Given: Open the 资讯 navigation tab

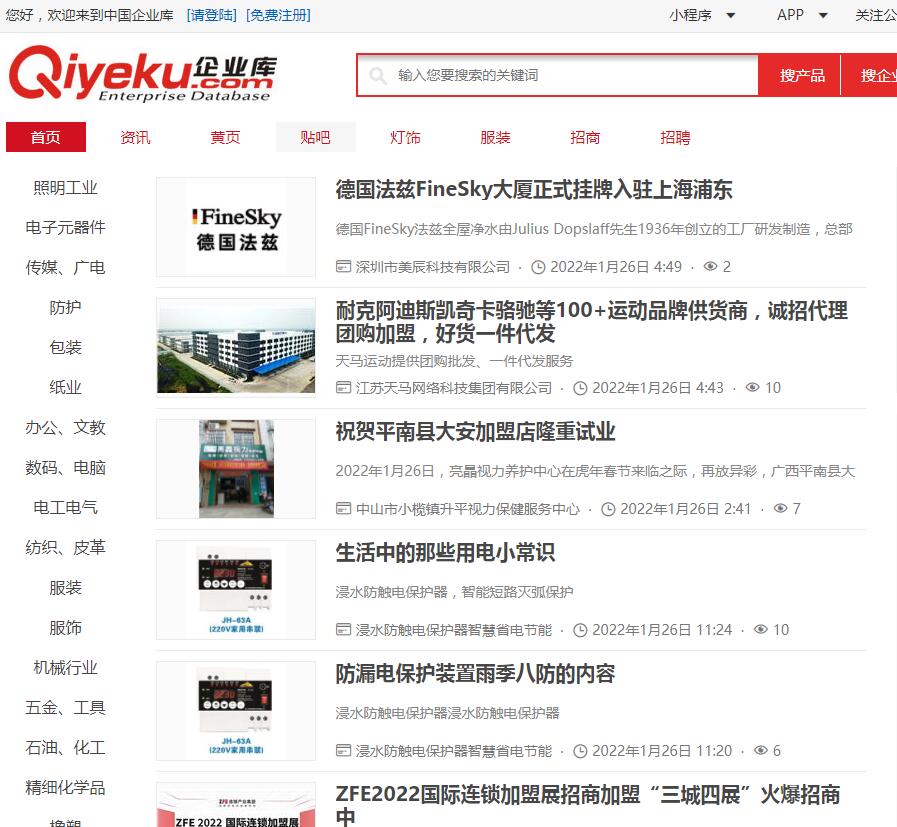Looking at the screenshot, I should pyautogui.click(x=136, y=137).
